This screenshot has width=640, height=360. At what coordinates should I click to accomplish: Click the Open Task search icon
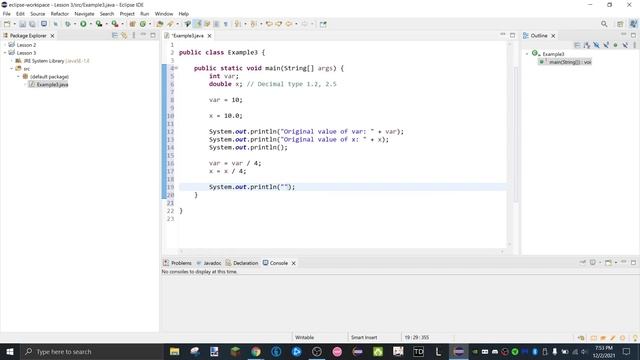[170, 24]
